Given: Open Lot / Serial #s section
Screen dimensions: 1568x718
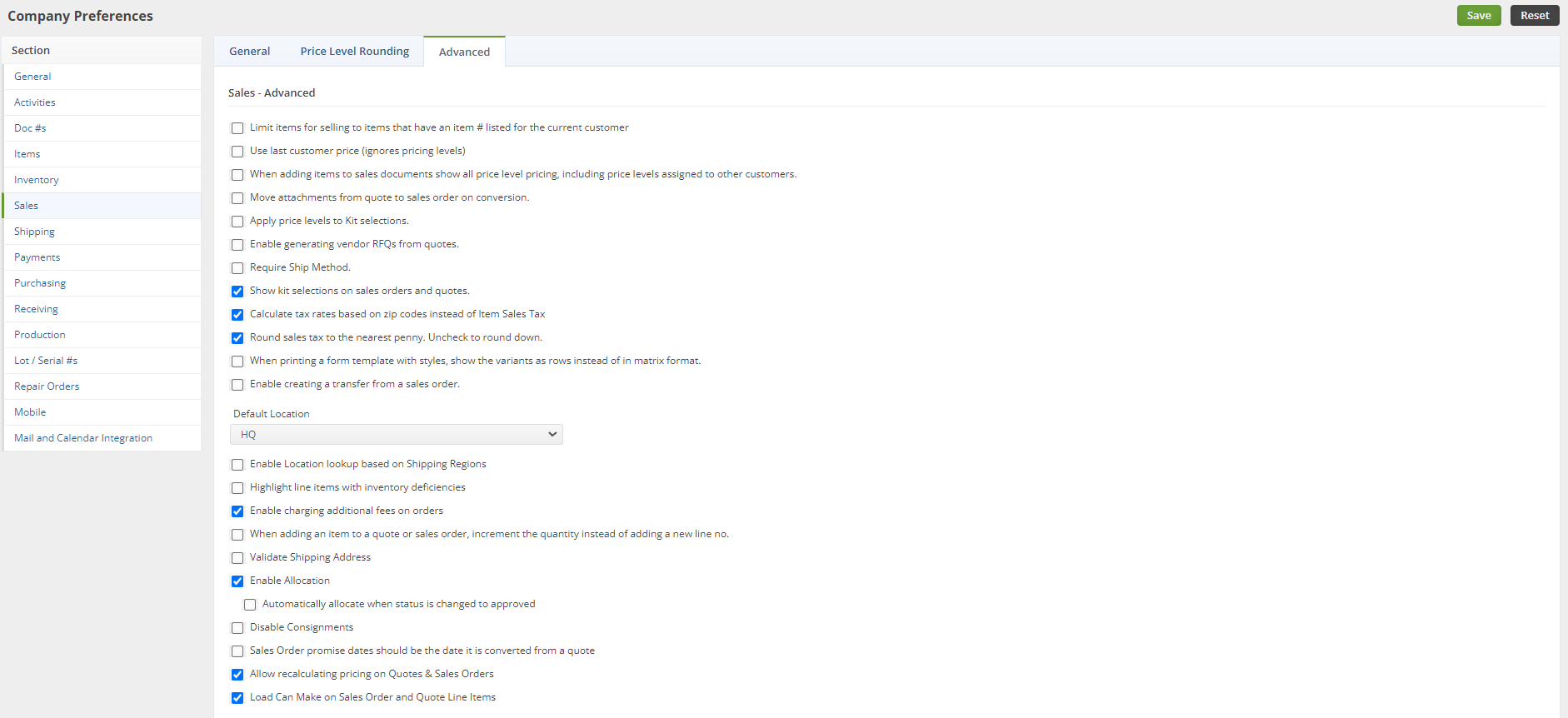Looking at the screenshot, I should [102, 361].
